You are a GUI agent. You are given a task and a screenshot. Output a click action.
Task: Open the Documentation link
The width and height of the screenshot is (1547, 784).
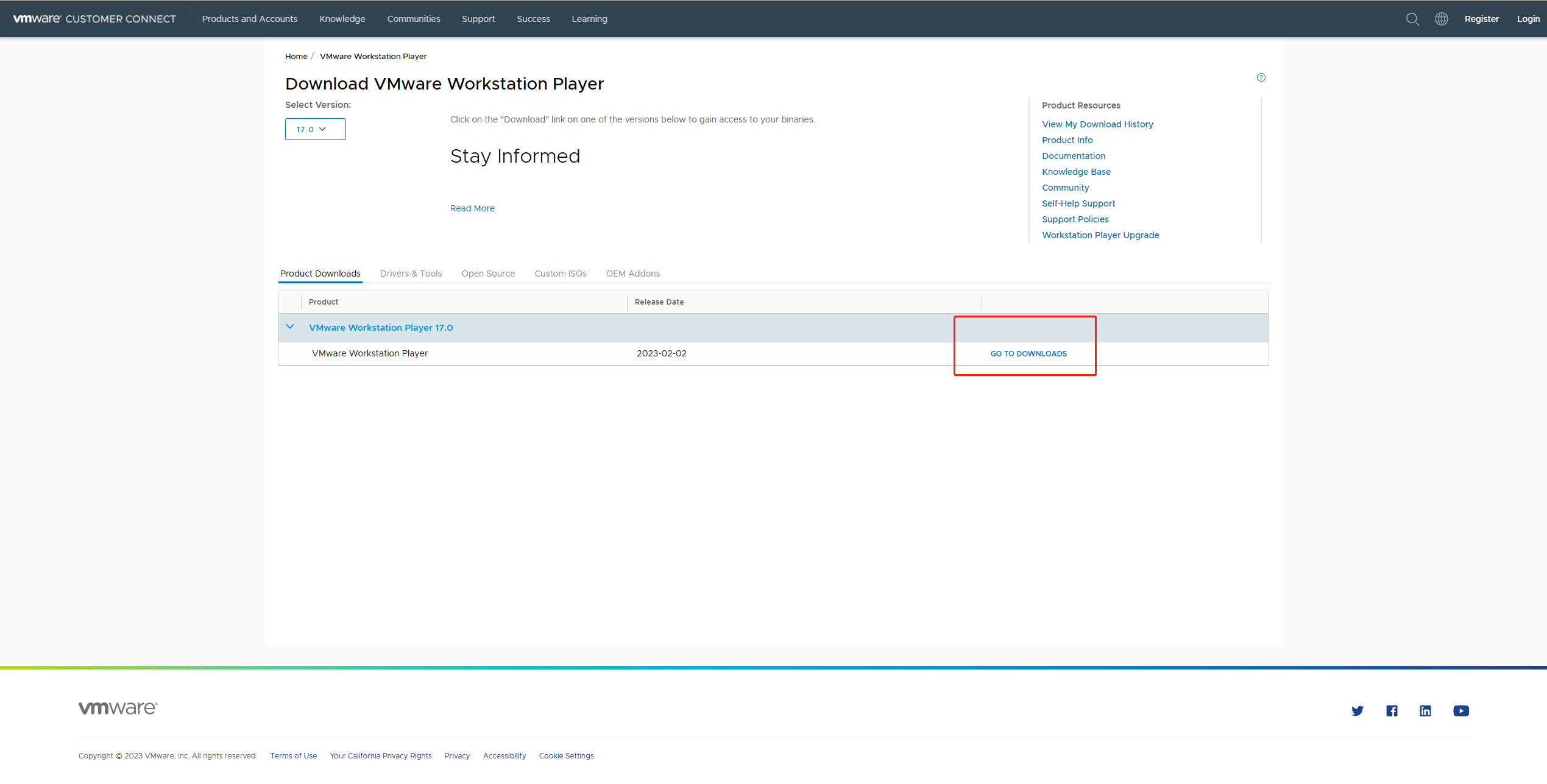tap(1073, 156)
